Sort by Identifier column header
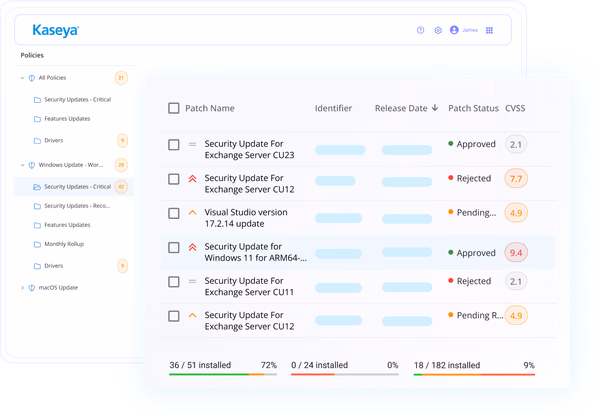 pos(333,108)
